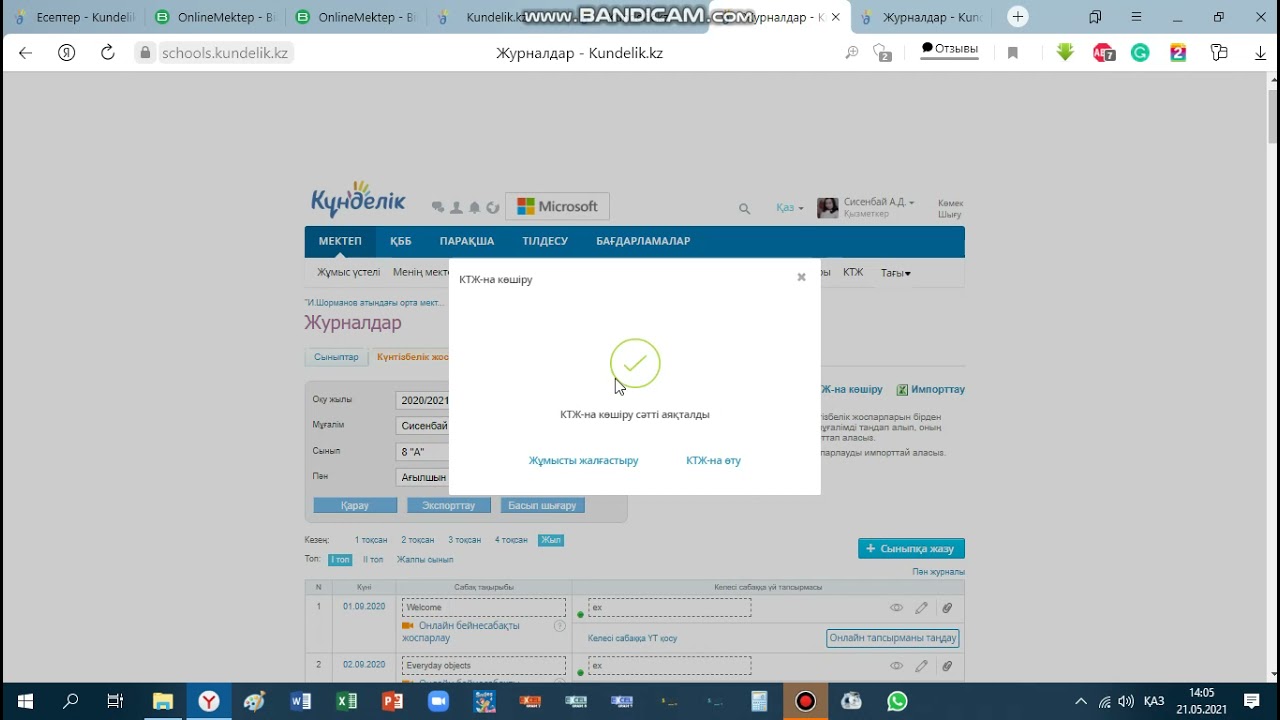Open the Пән журналы link

click(x=938, y=572)
